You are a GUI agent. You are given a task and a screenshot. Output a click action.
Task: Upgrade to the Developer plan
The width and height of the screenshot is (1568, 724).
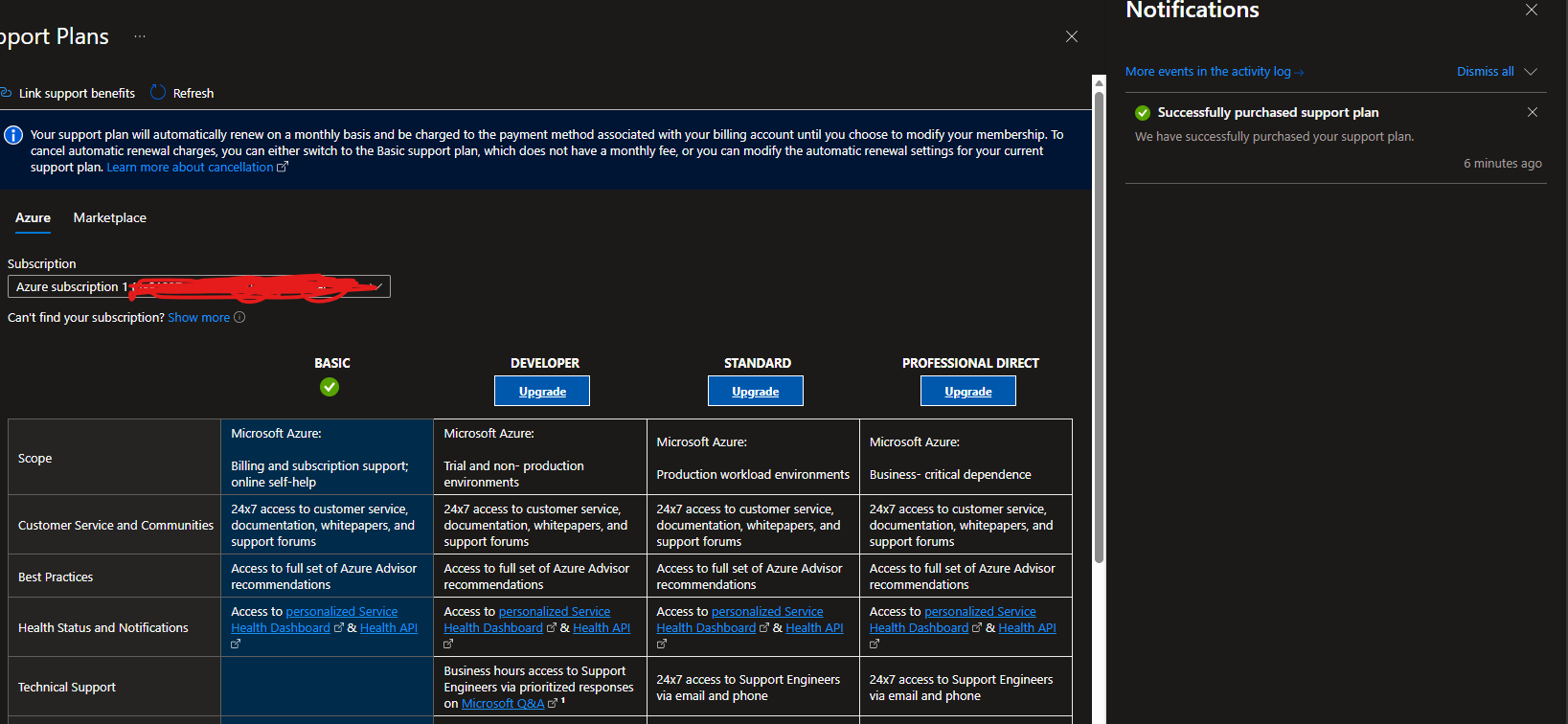tap(542, 391)
